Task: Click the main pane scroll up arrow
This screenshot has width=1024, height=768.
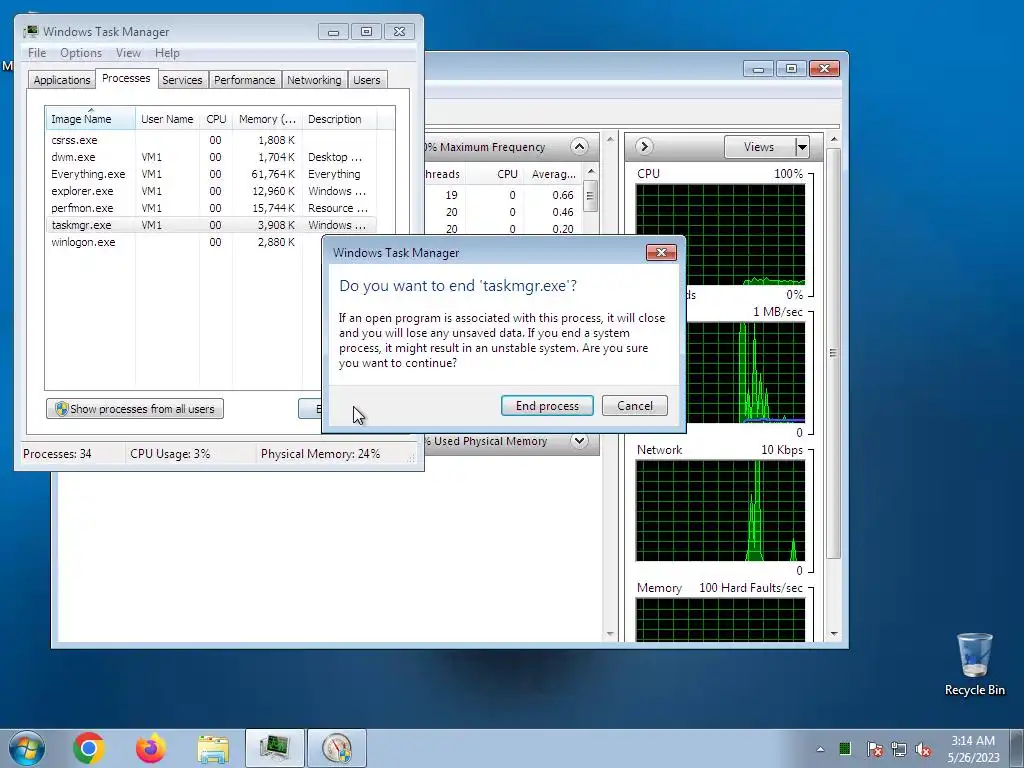Action: click(610, 139)
